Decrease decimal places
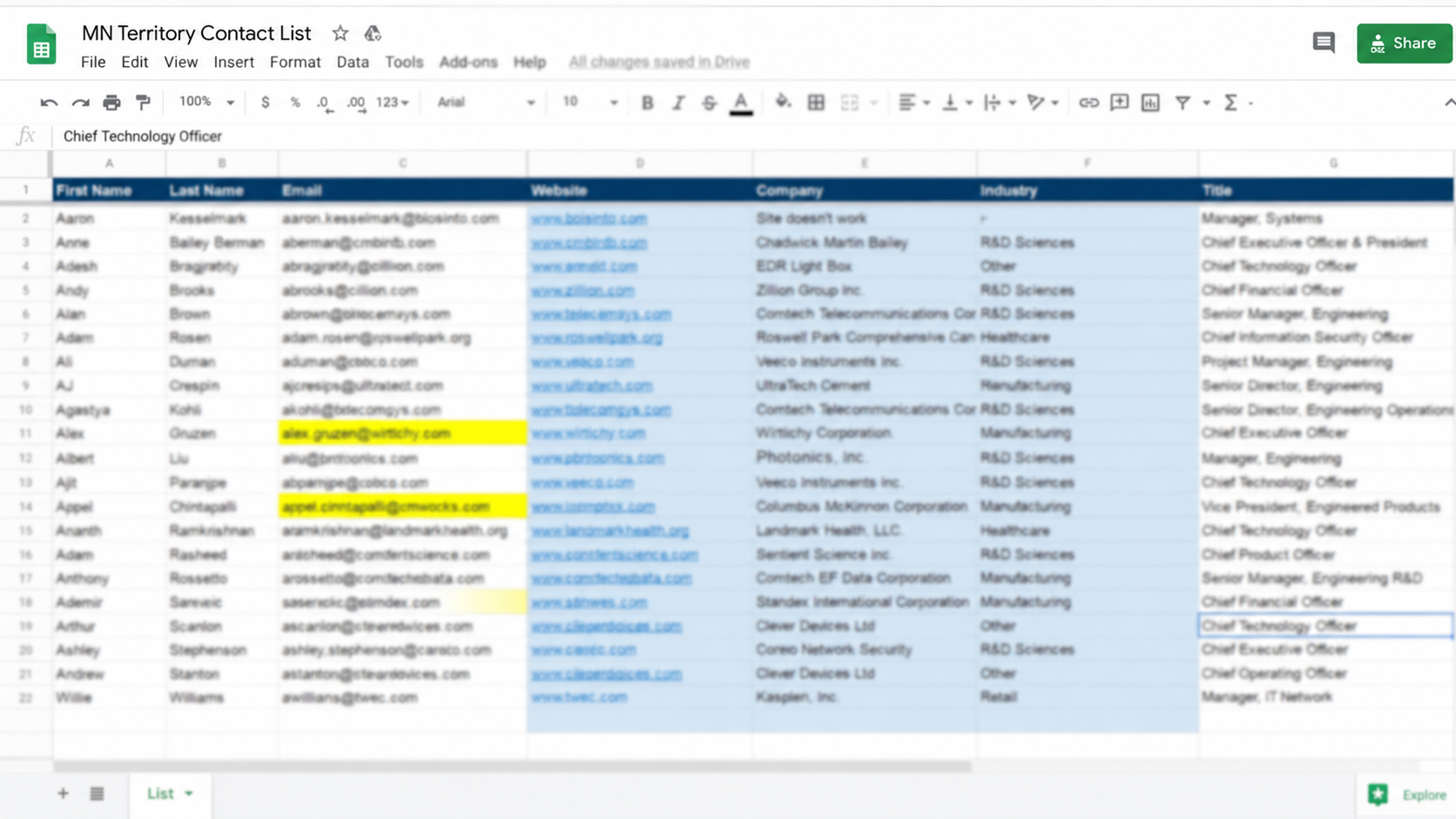This screenshot has width=1456, height=819. (x=324, y=103)
